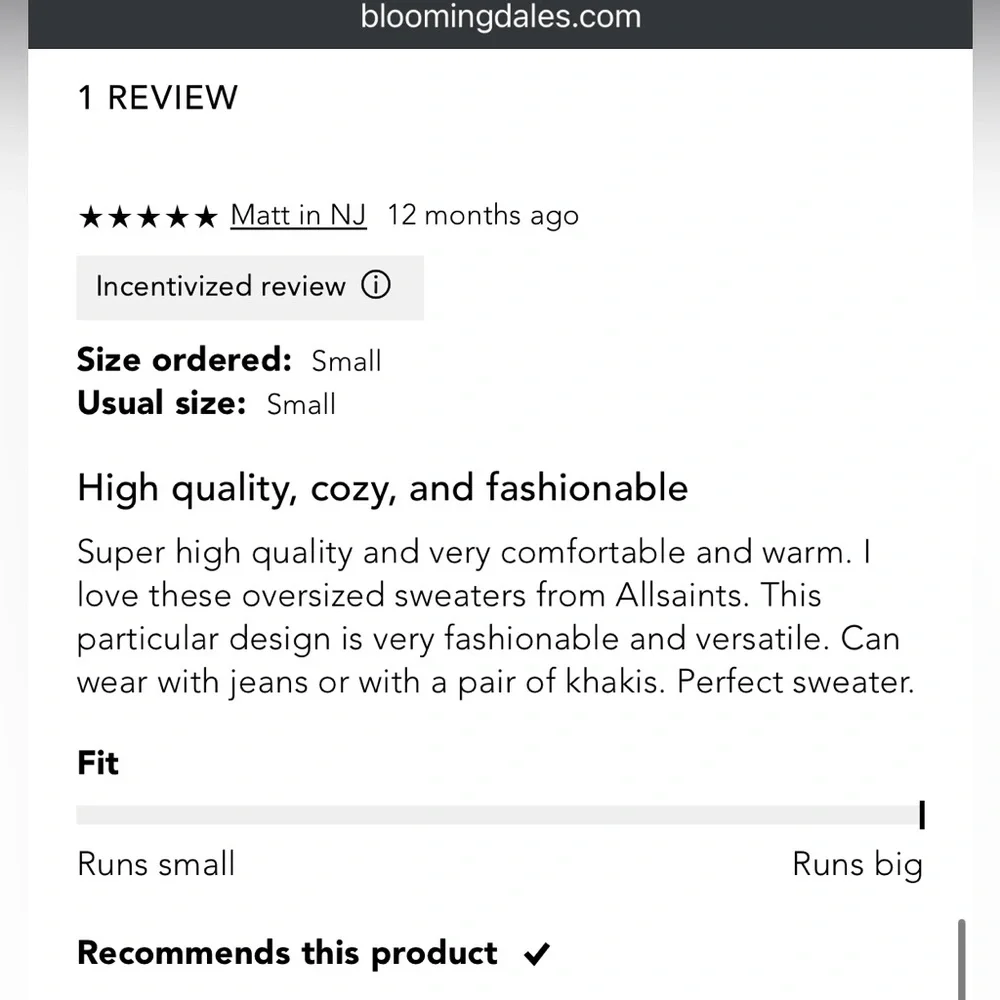The image size is (1000, 1000).
Task: Click the 1 REVIEW heading
Action: (158, 98)
